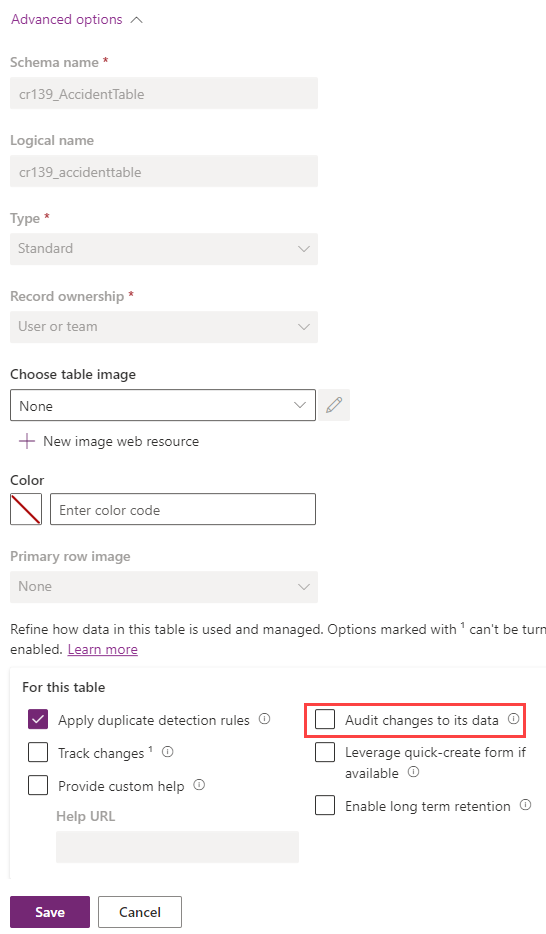The height and width of the screenshot is (934, 546).
Task: Click info icon beside Leverage quick-create form
Action: coord(413,772)
